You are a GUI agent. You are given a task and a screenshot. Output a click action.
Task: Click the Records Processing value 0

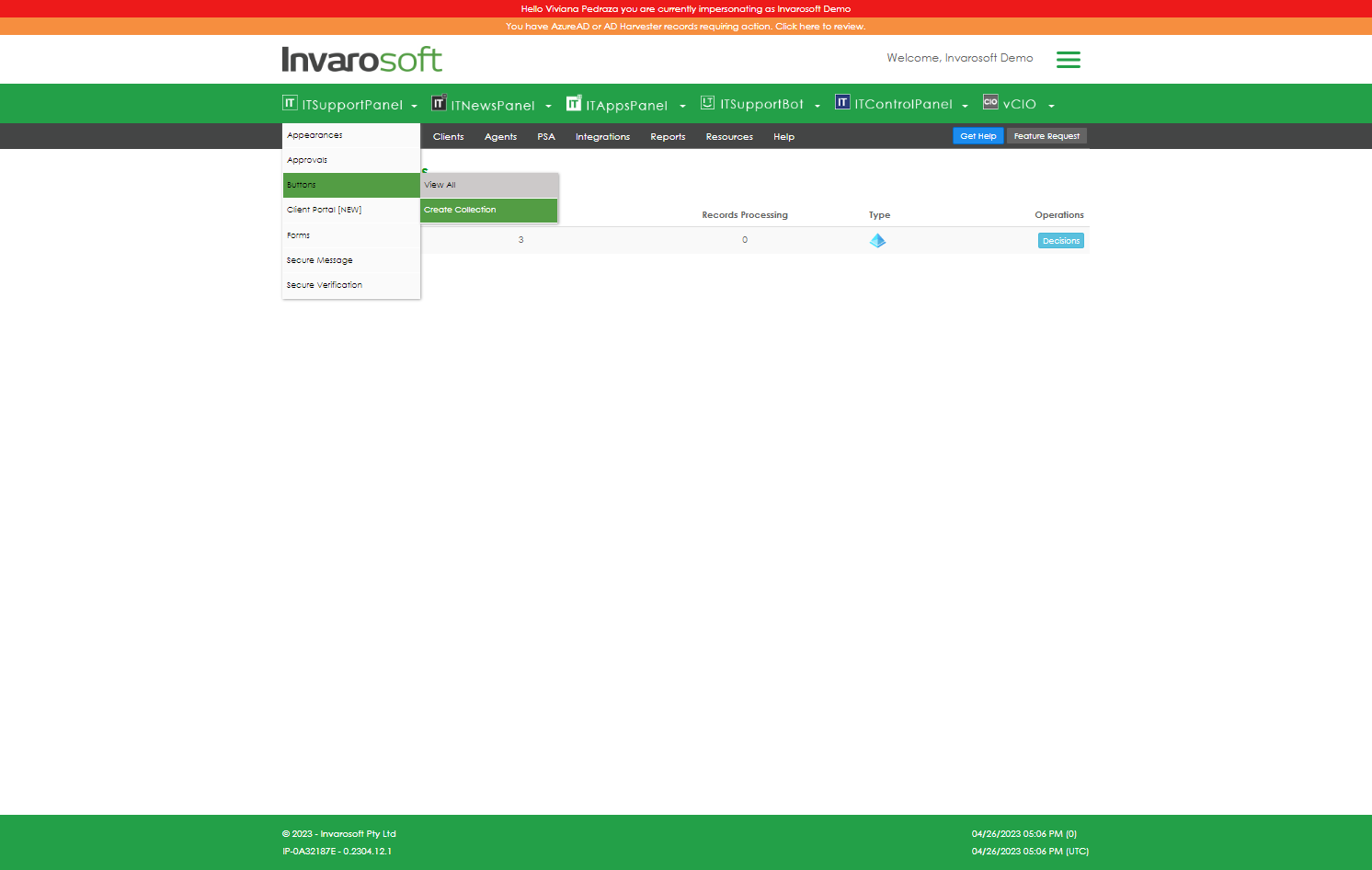(745, 240)
